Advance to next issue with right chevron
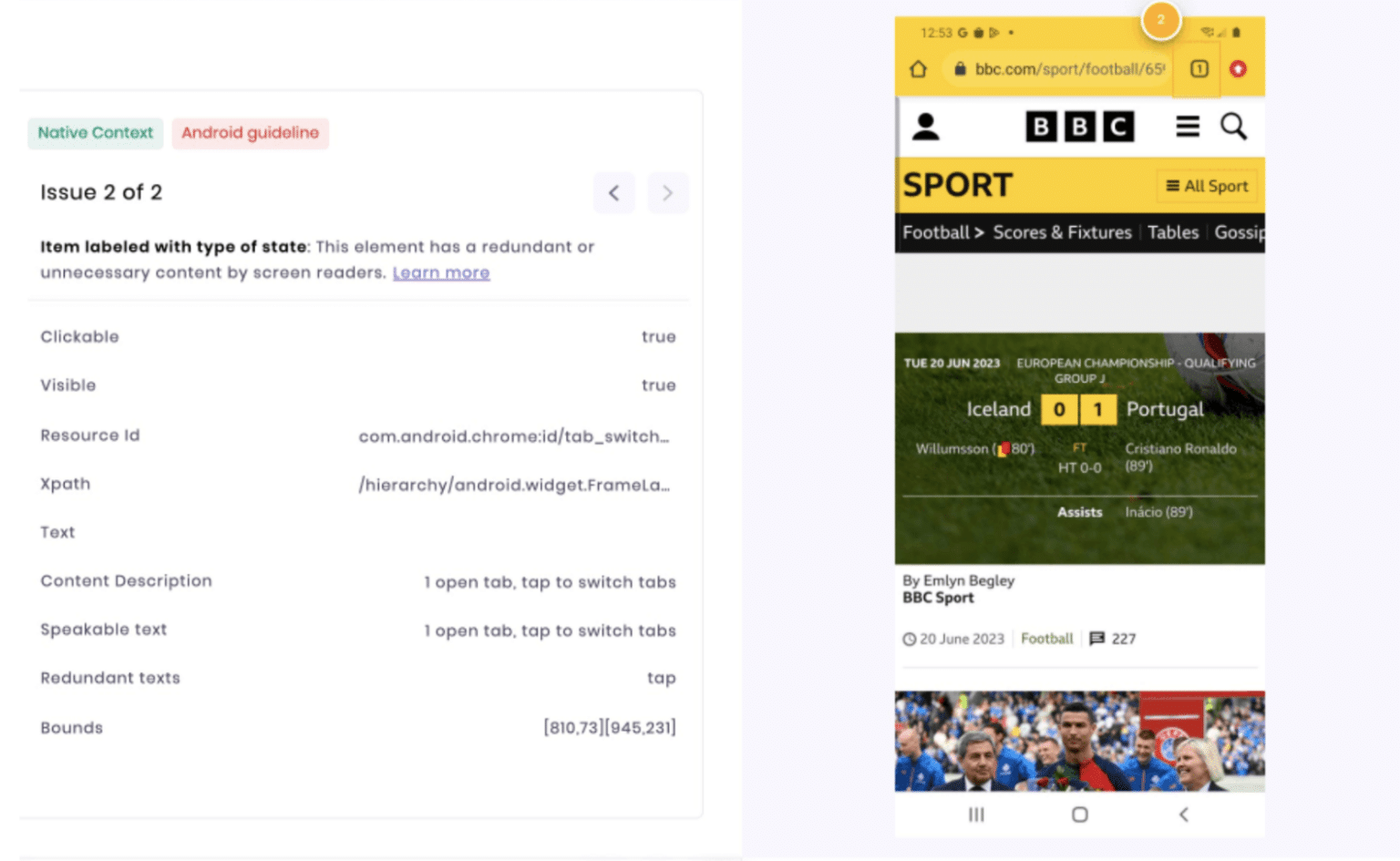 coord(668,192)
